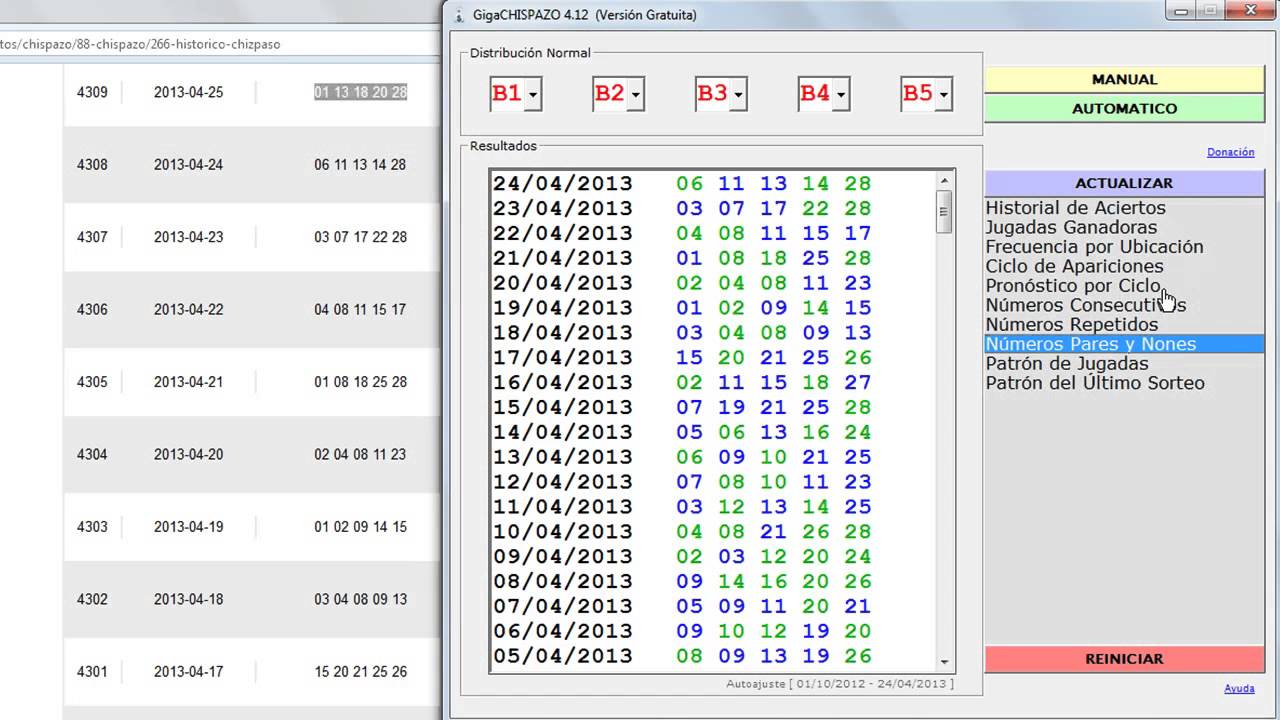Screen dimensions: 1280x720
Task: Click draw 4309 in browser table
Action: [92, 92]
